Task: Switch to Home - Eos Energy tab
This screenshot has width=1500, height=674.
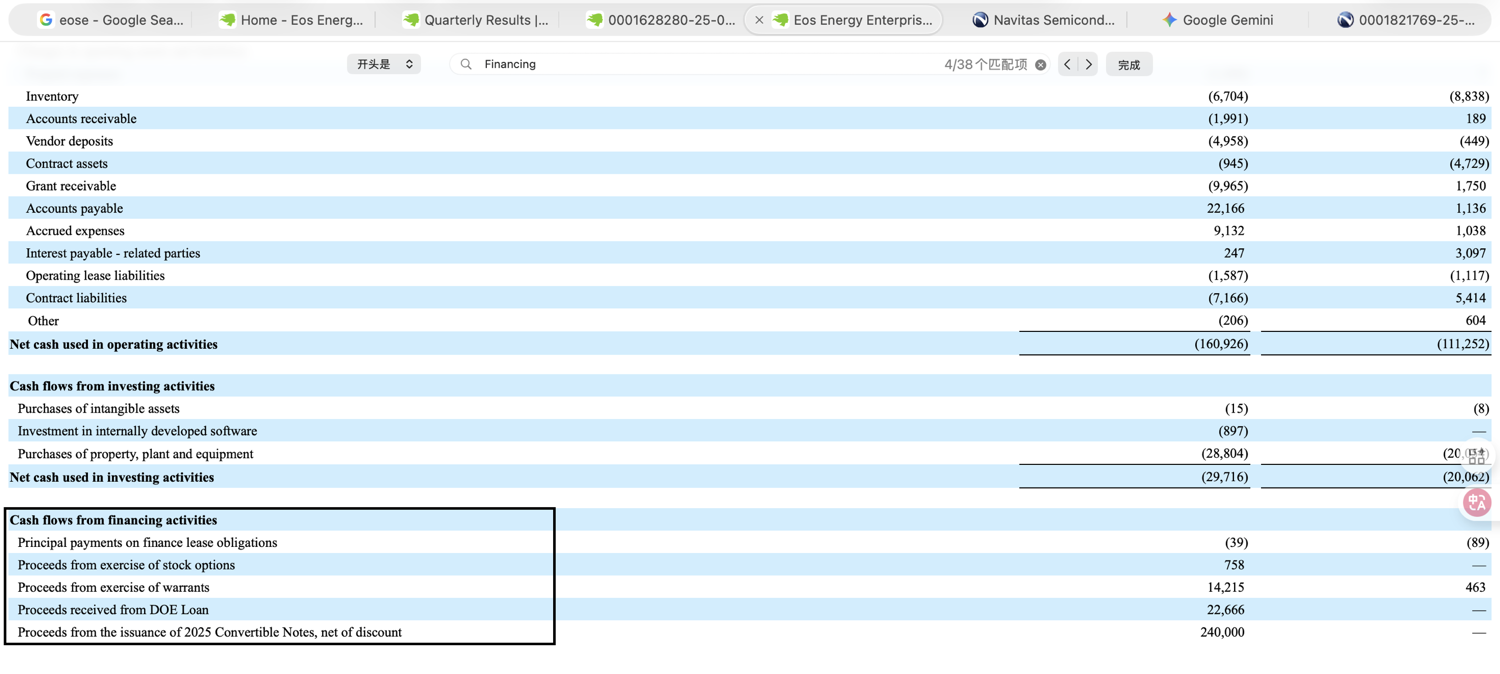Action: click(x=291, y=20)
